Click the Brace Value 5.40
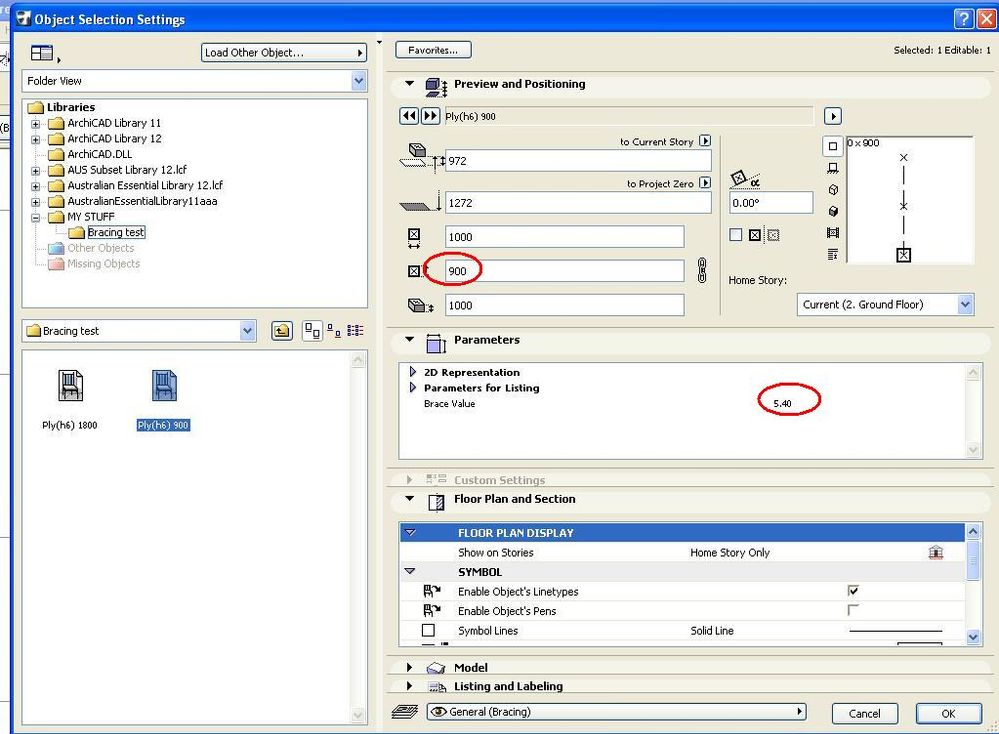The image size is (999, 734). 782,403
